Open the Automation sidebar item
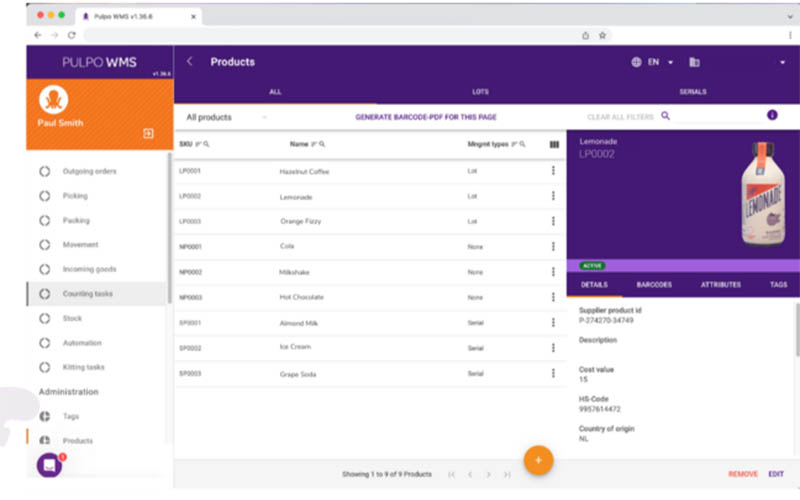 [x=82, y=343]
